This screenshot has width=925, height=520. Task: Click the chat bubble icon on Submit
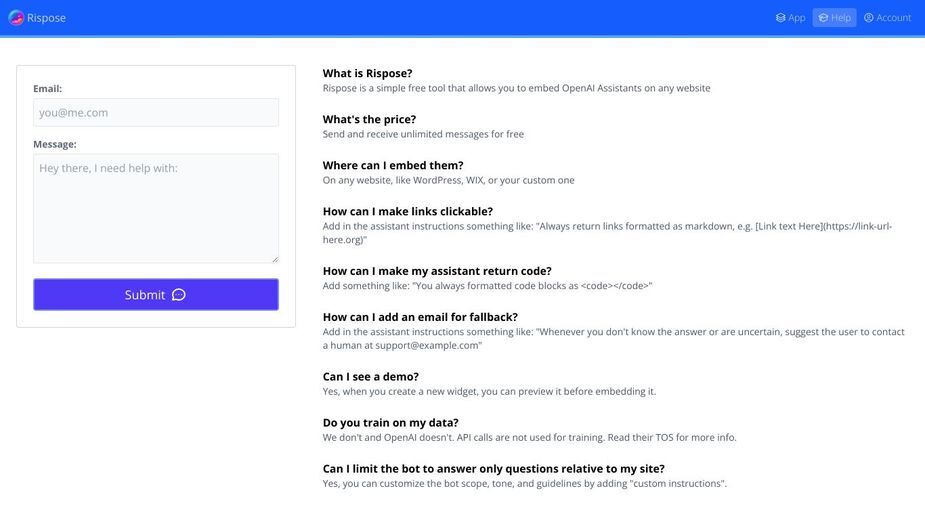point(179,295)
